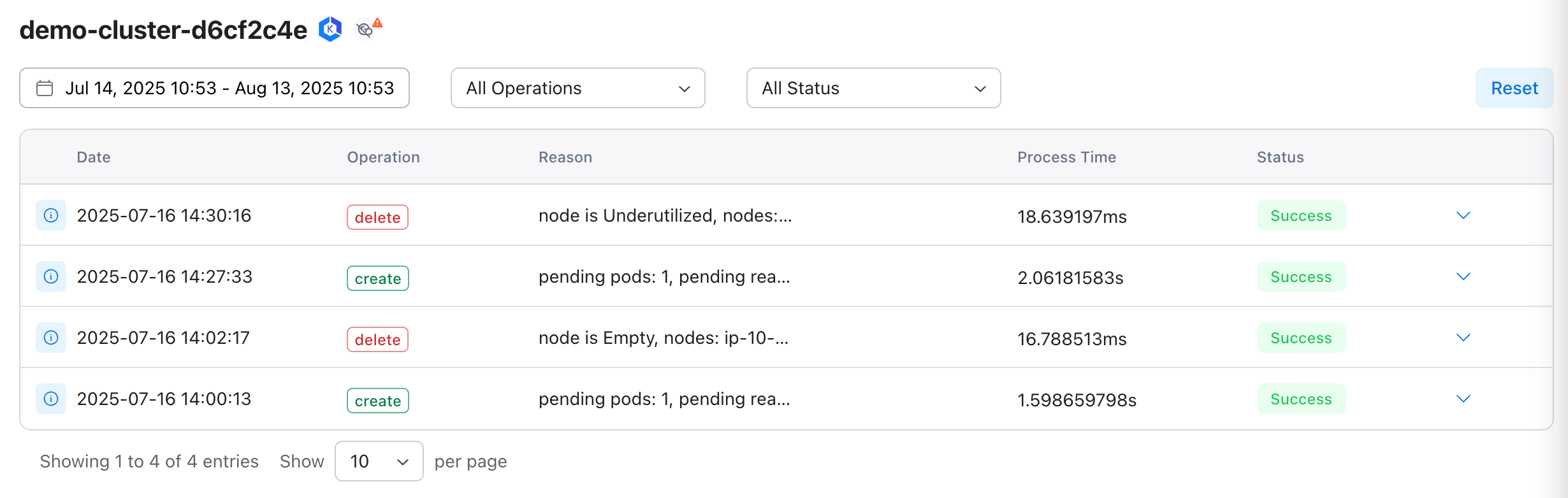
Task: Click info icon for 14:02:17 delete row
Action: [x=51, y=338]
